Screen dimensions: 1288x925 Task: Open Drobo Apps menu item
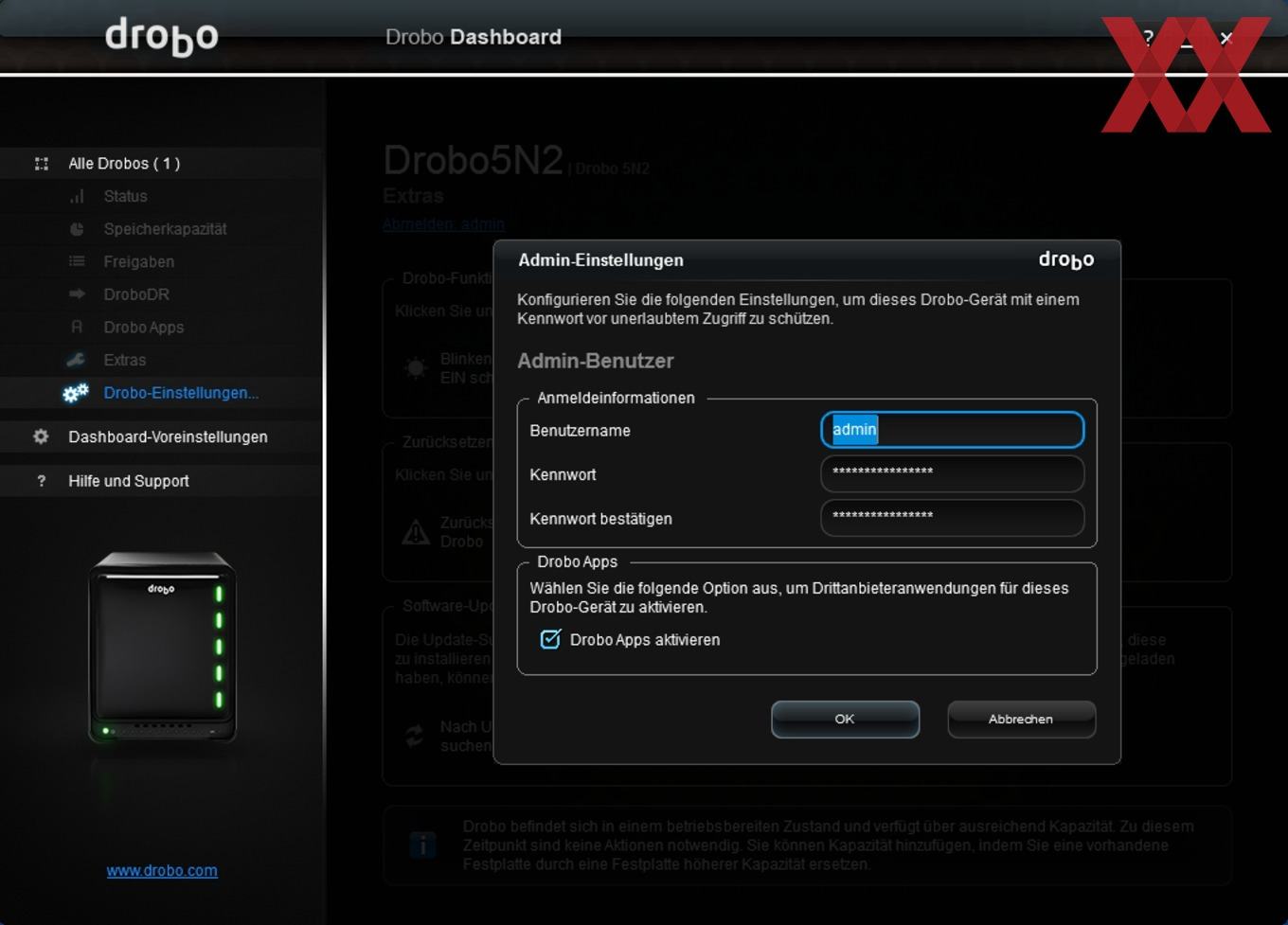[x=144, y=327]
